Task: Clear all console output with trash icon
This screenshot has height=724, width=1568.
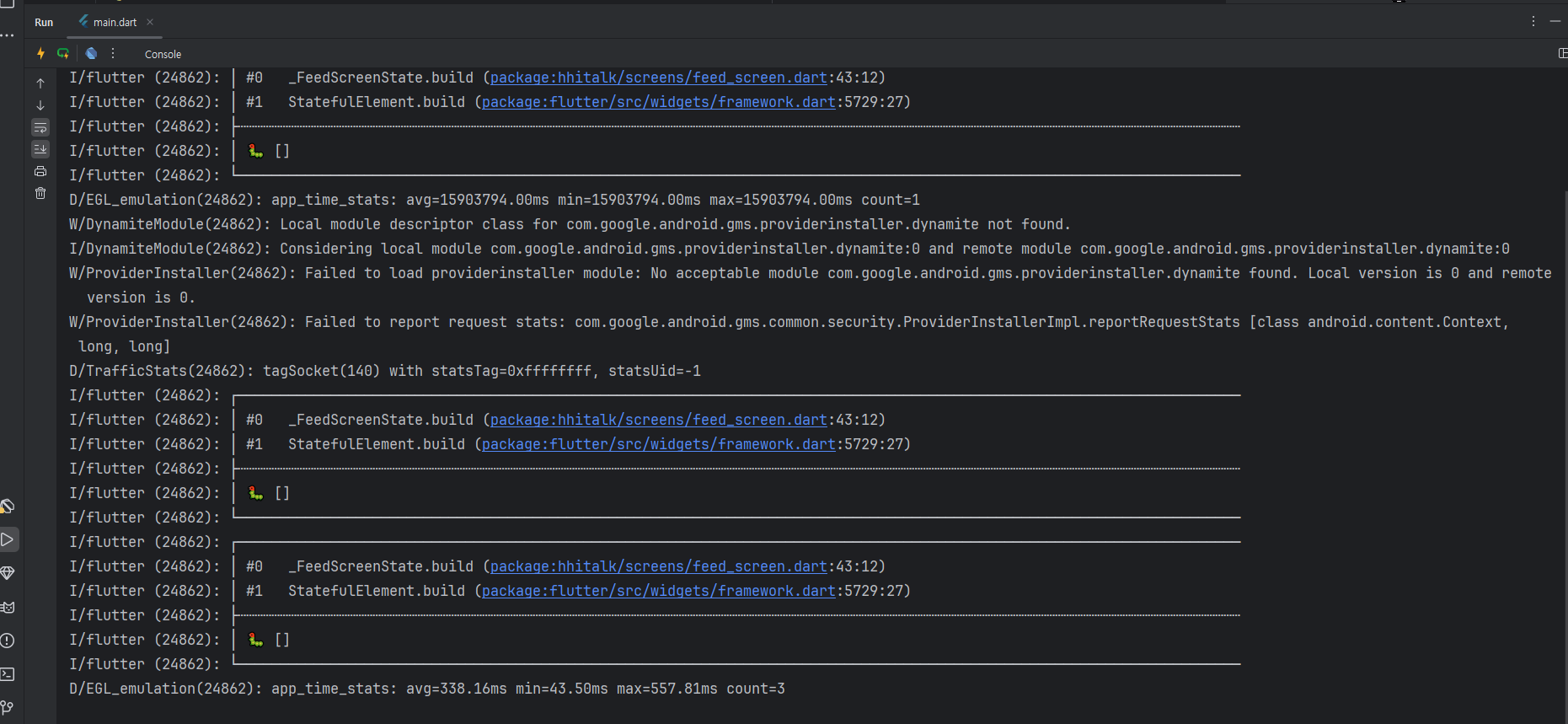Action: click(40, 193)
